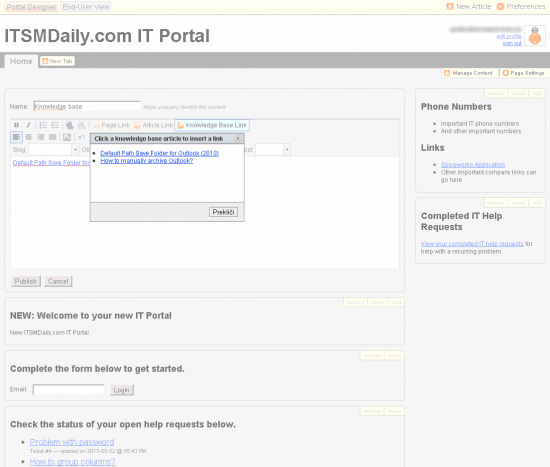Edit the Welcome to your new IT Portal box

[397, 302]
